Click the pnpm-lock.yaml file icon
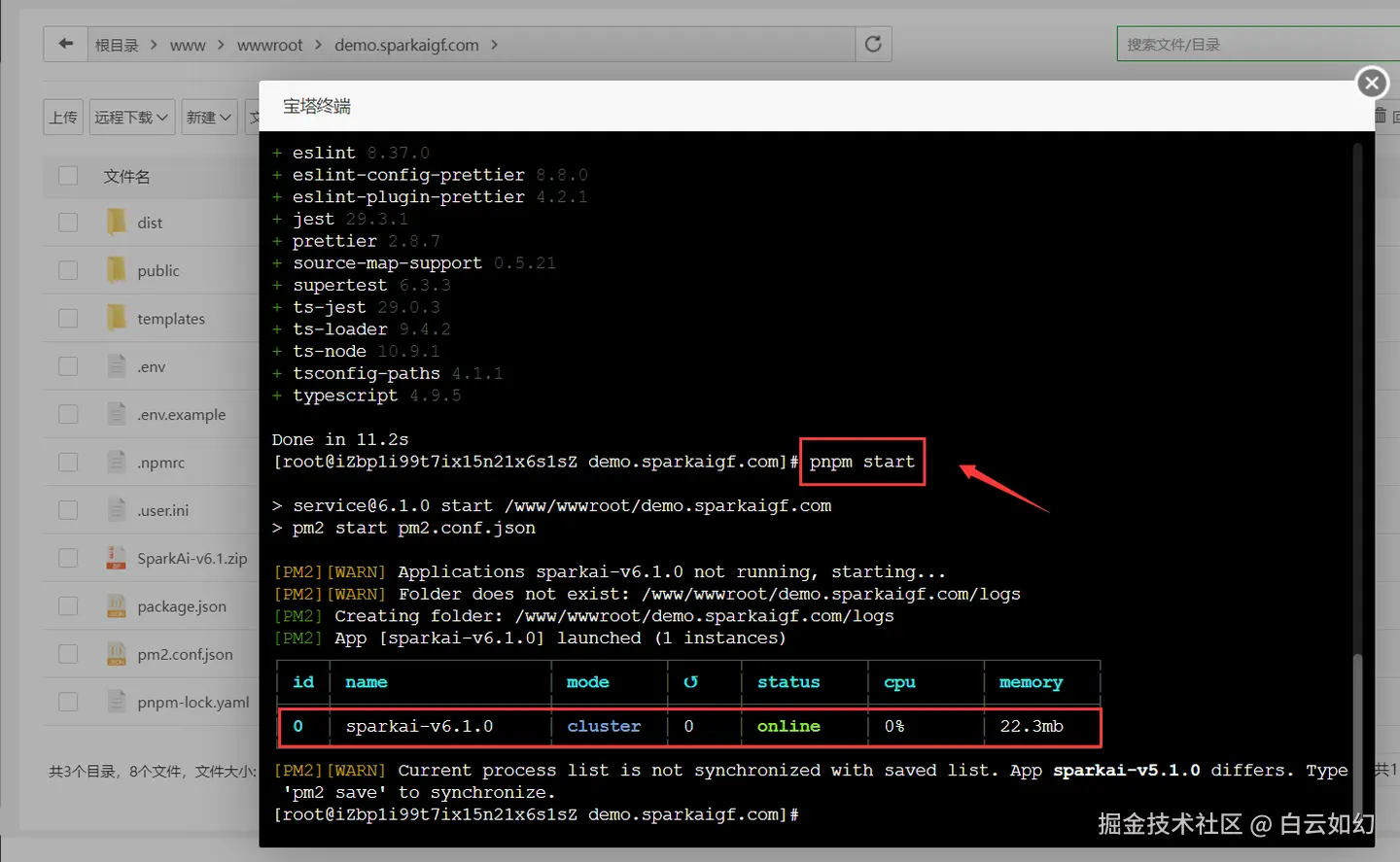 coord(117,701)
